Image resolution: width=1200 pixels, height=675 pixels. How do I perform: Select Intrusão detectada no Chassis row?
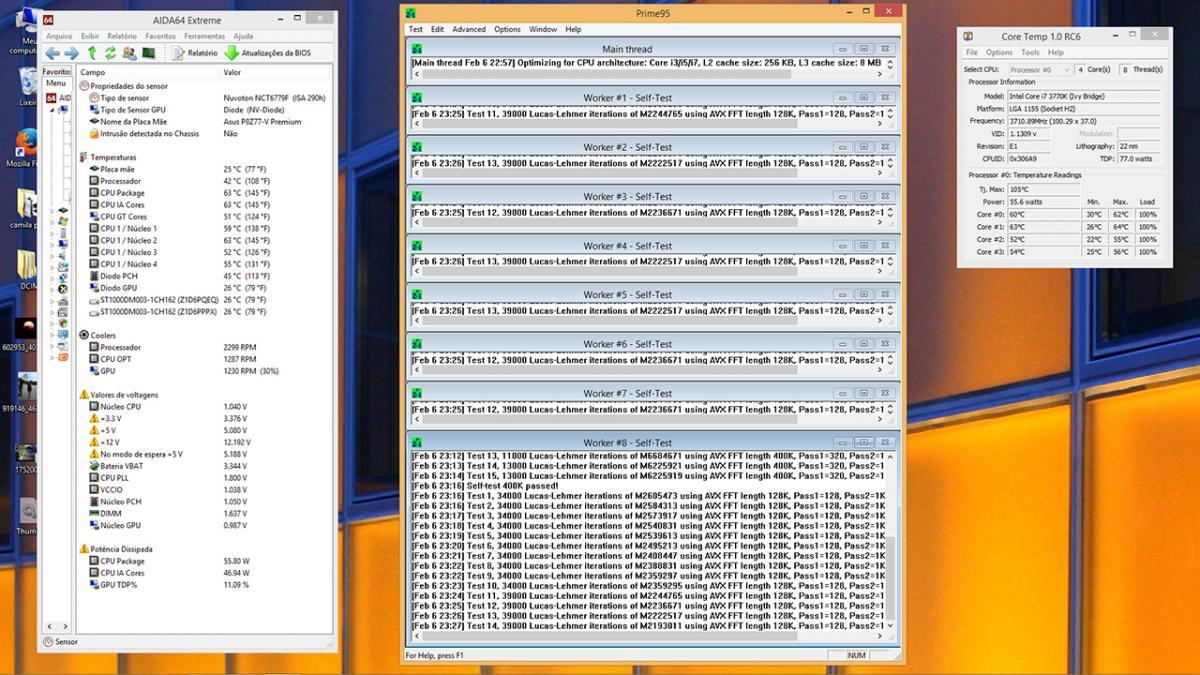(x=205, y=133)
